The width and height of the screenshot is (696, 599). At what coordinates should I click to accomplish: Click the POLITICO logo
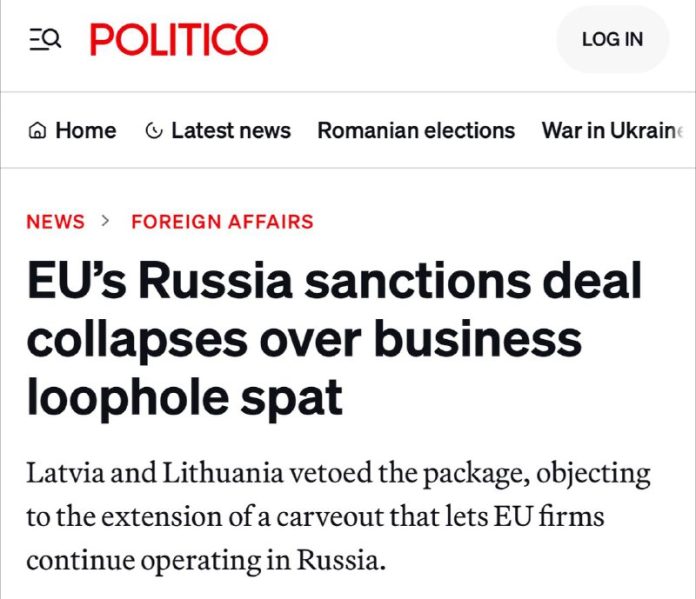click(x=179, y=40)
